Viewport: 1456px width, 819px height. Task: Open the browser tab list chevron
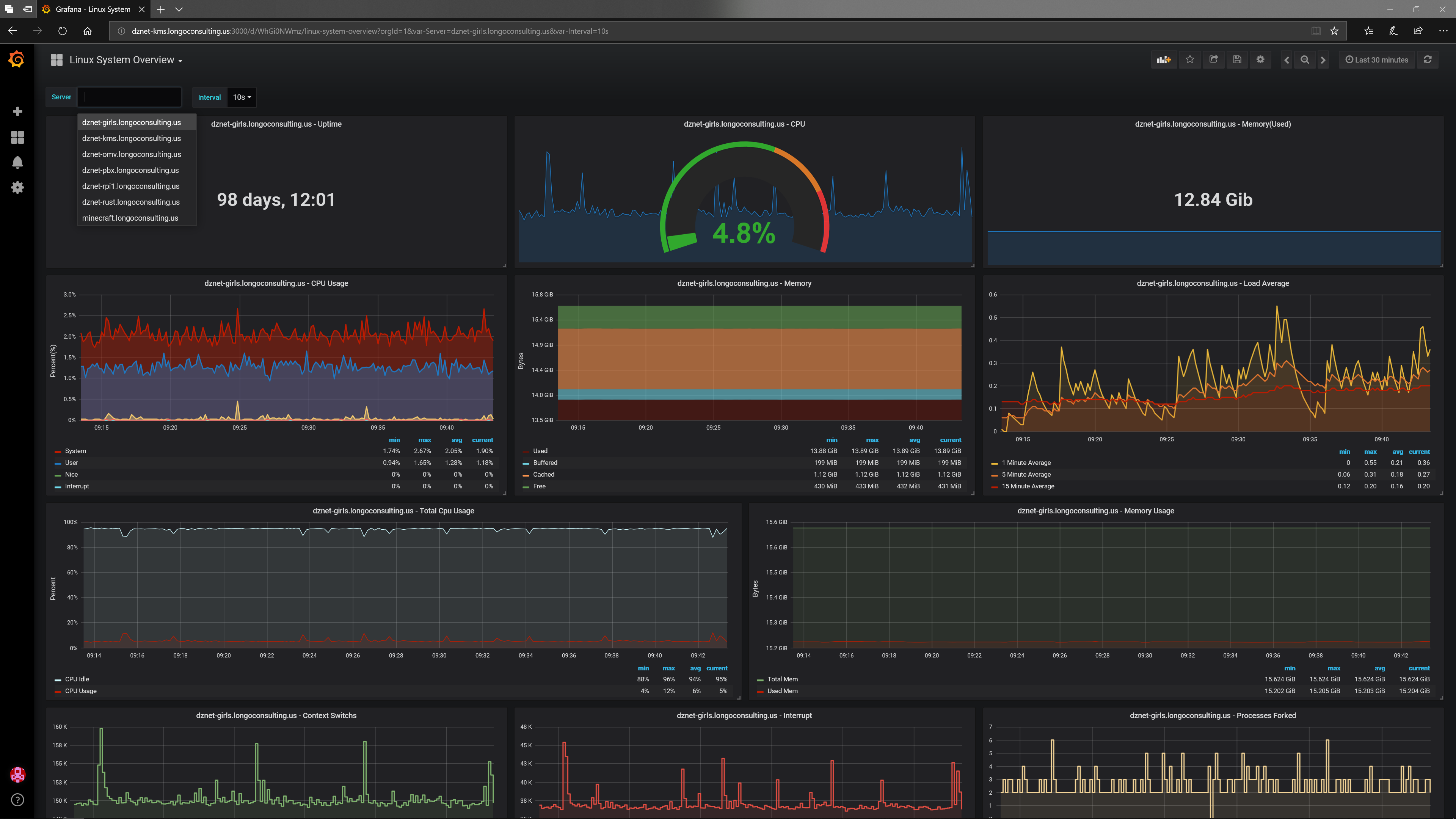179,9
